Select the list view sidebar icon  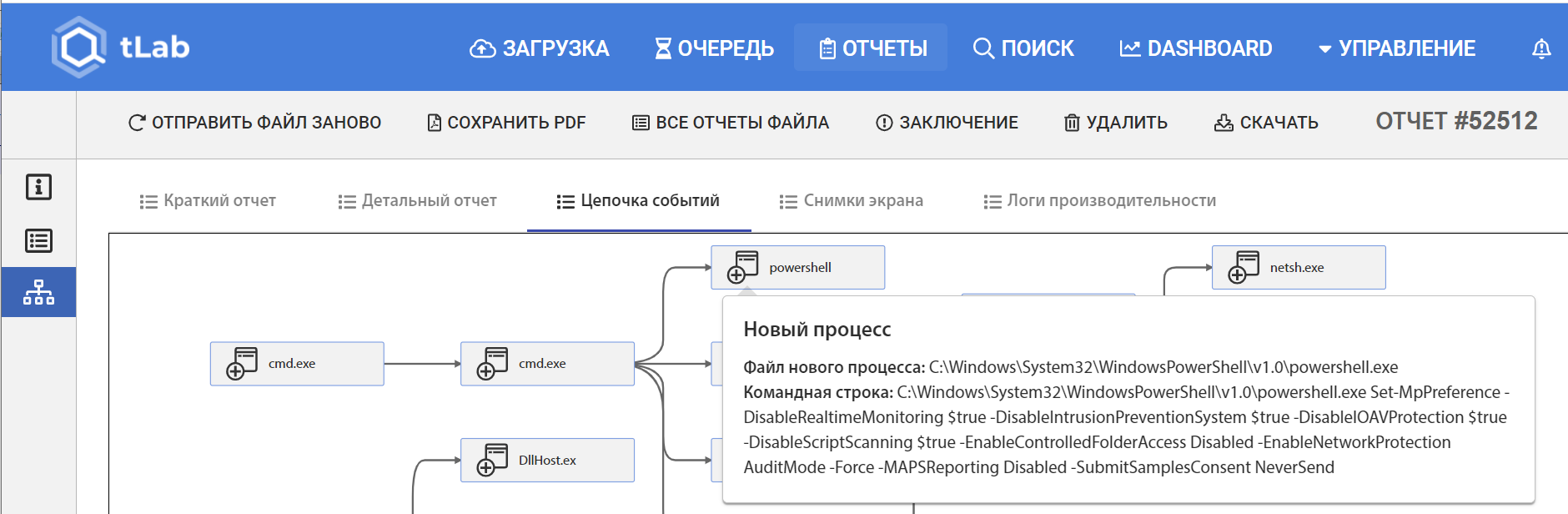[x=38, y=241]
